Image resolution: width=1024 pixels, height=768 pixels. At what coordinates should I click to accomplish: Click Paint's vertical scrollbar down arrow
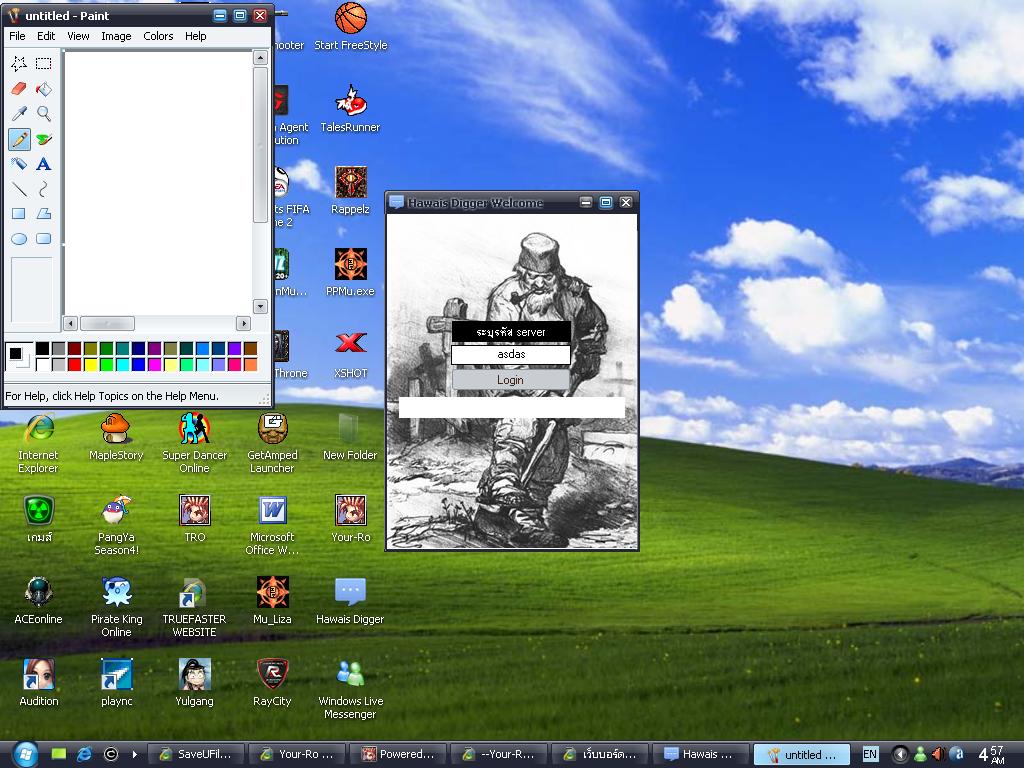click(261, 306)
